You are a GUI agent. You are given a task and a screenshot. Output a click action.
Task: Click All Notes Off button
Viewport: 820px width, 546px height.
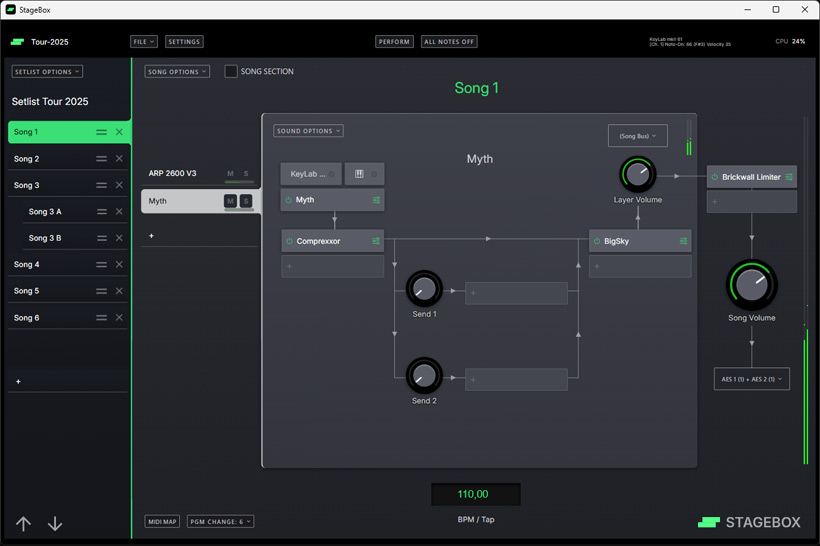click(449, 41)
